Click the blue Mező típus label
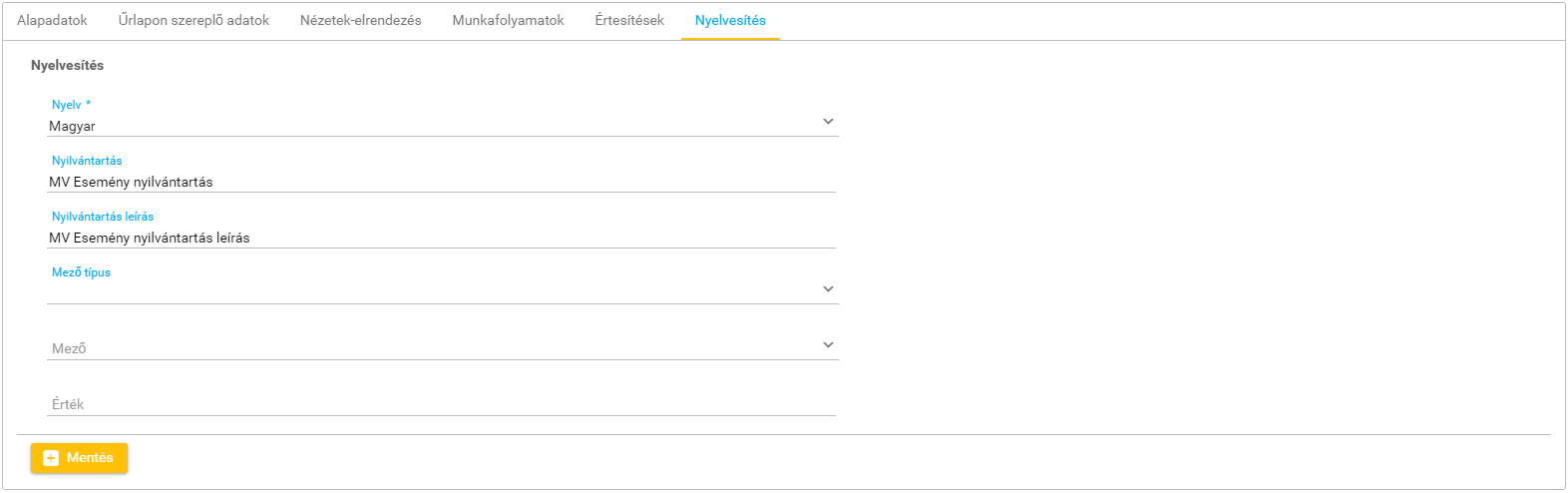The height and width of the screenshot is (493, 1568). click(x=81, y=272)
